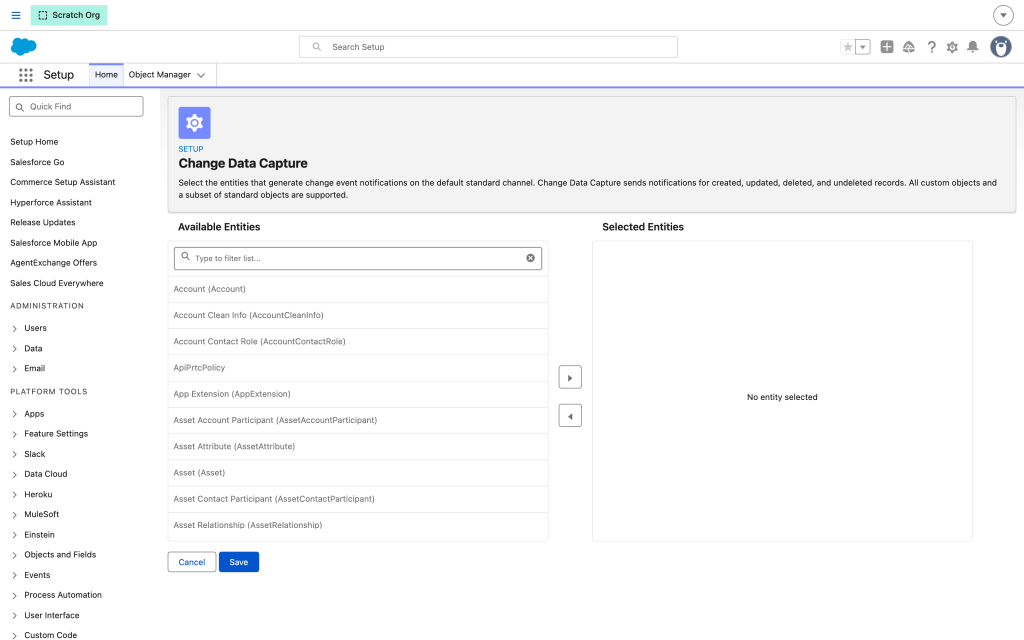The width and height of the screenshot is (1024, 640).
Task: Open Release Updates link
Action: [x=42, y=223]
